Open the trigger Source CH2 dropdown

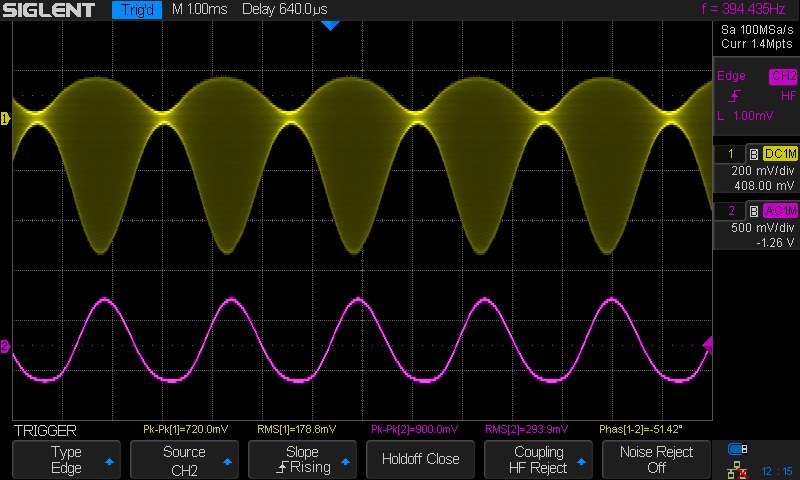pyautogui.click(x=184, y=460)
